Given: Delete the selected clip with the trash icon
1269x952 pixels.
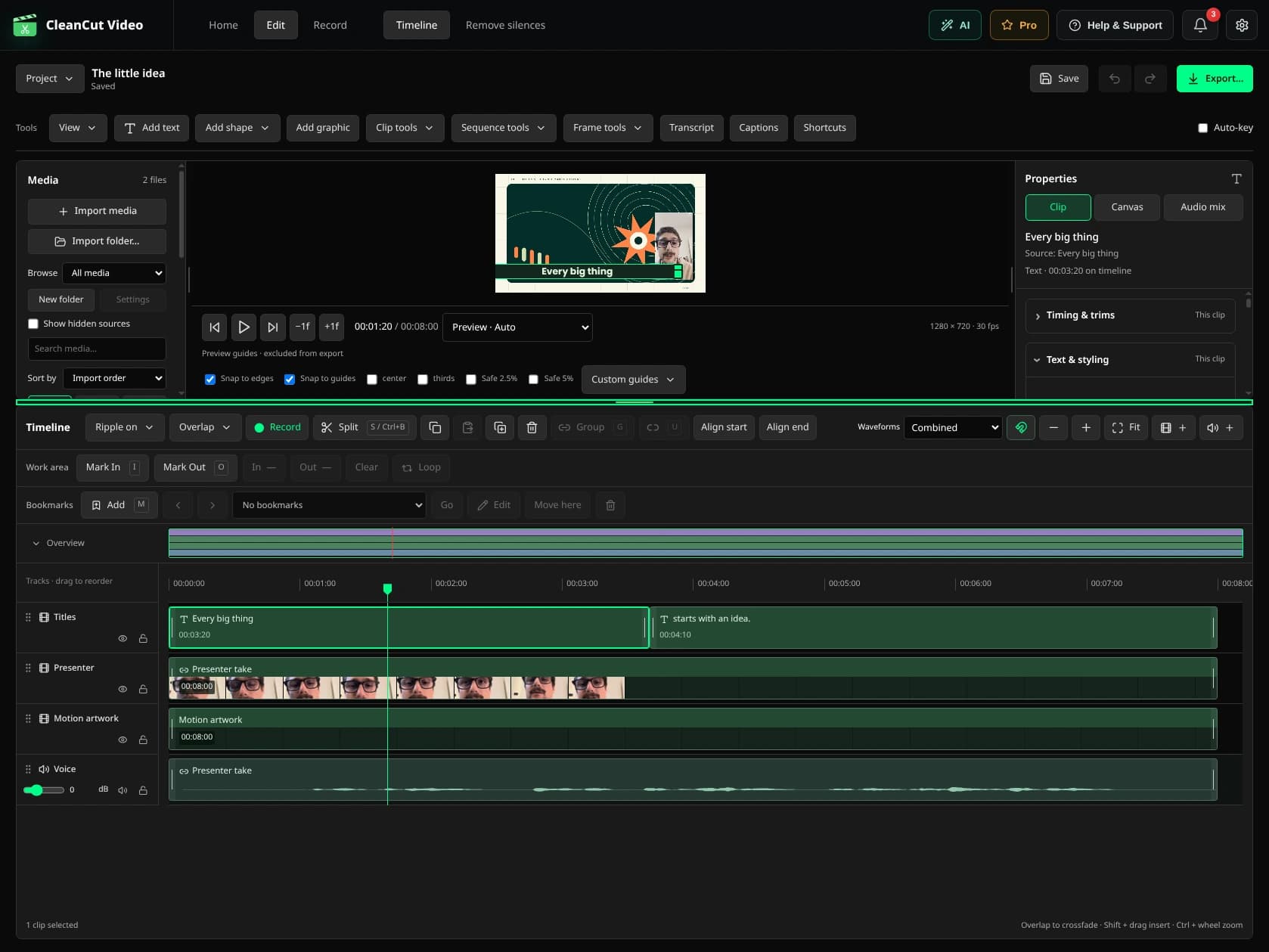Looking at the screenshot, I should pos(532,427).
